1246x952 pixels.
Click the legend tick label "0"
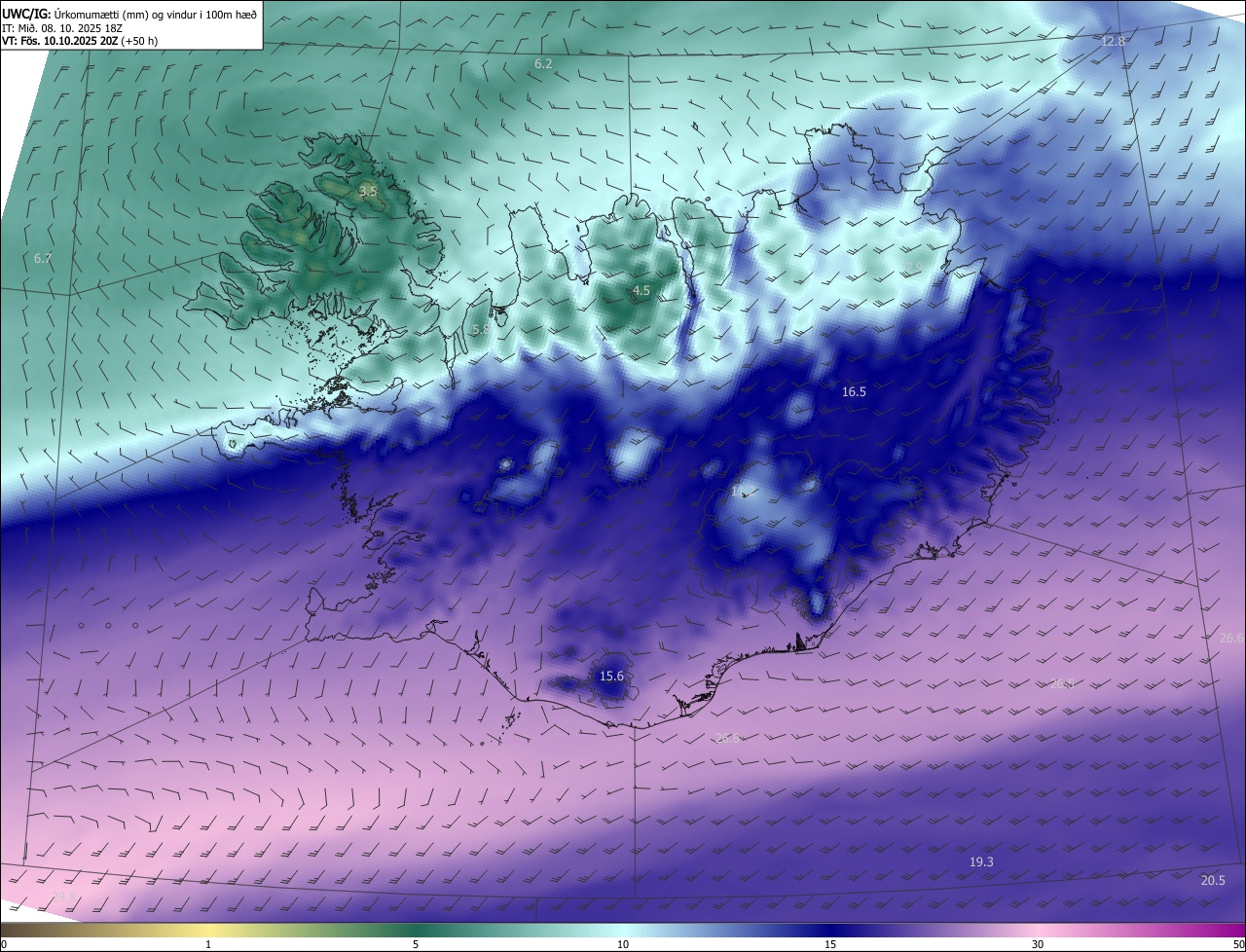coord(4,944)
